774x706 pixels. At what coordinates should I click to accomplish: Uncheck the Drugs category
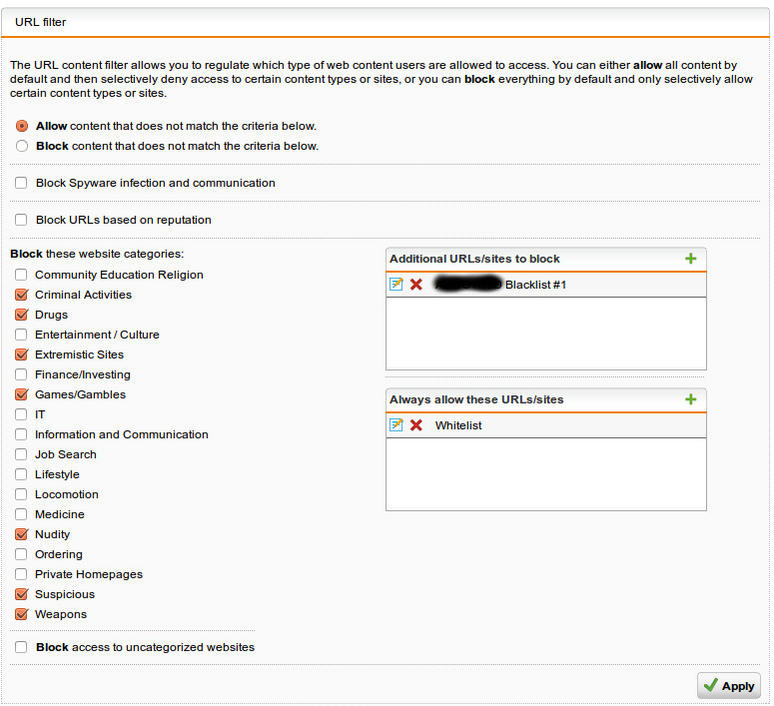point(21,314)
